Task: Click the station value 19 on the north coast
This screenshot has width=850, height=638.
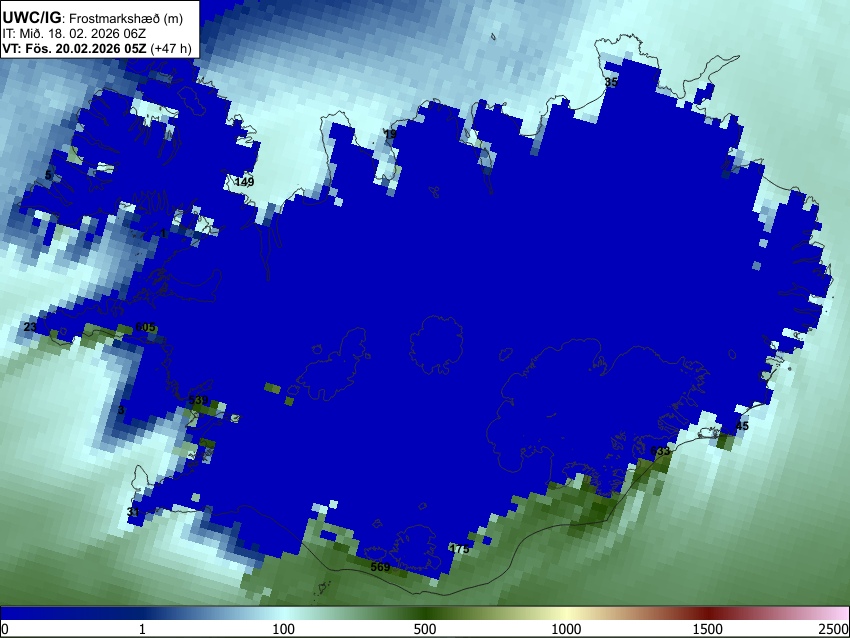Action: point(390,134)
